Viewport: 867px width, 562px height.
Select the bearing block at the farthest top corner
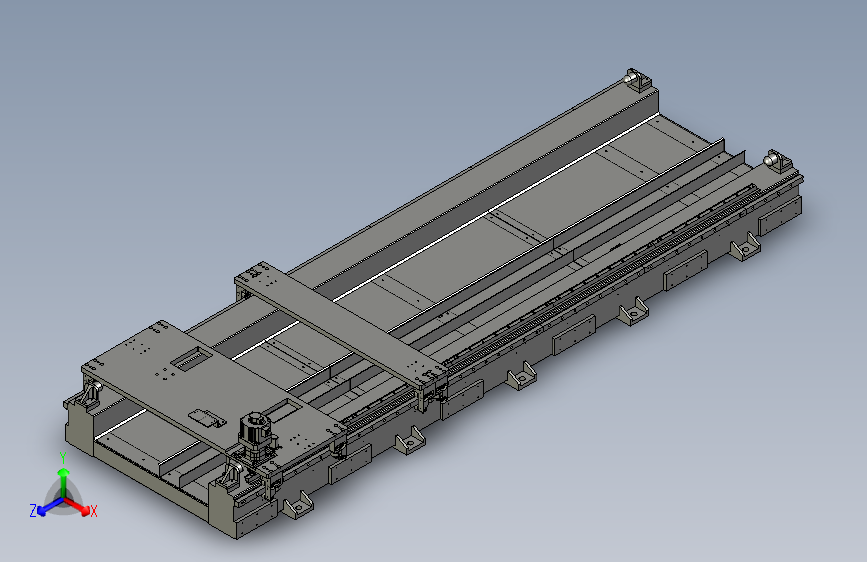[637, 80]
